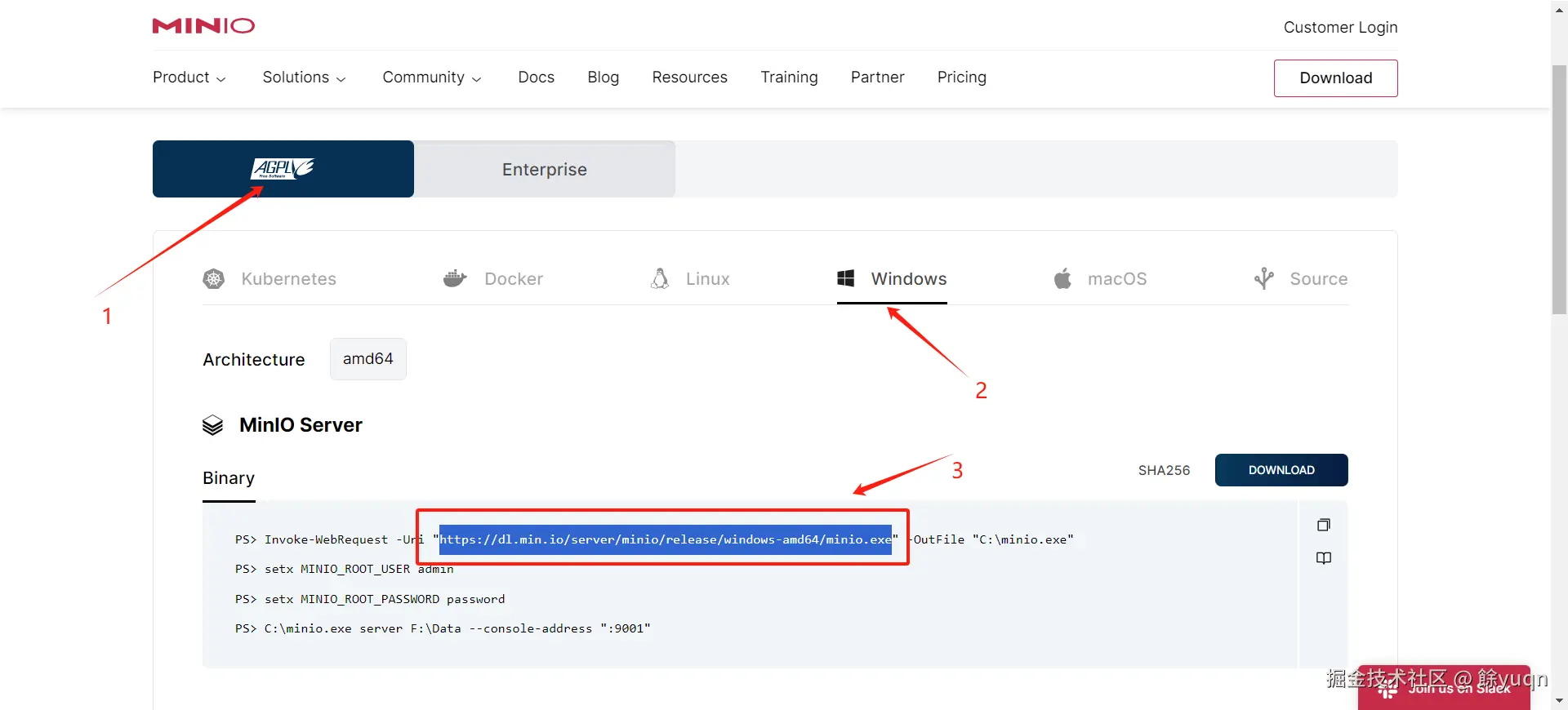Select the Windows platform tab
Image resolution: width=1568 pixels, height=710 pixels.
click(892, 279)
